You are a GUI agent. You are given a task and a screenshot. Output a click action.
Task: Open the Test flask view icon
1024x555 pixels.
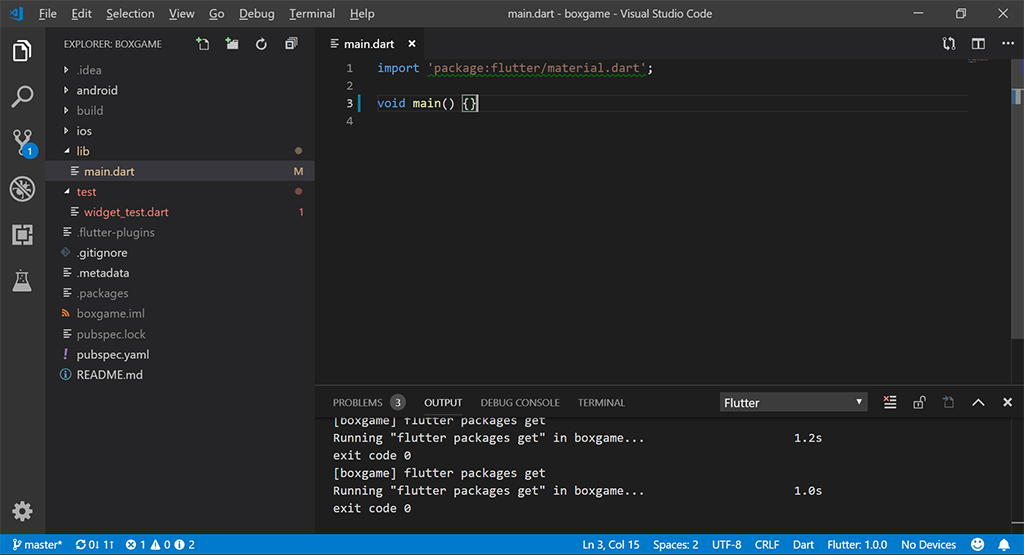22,281
